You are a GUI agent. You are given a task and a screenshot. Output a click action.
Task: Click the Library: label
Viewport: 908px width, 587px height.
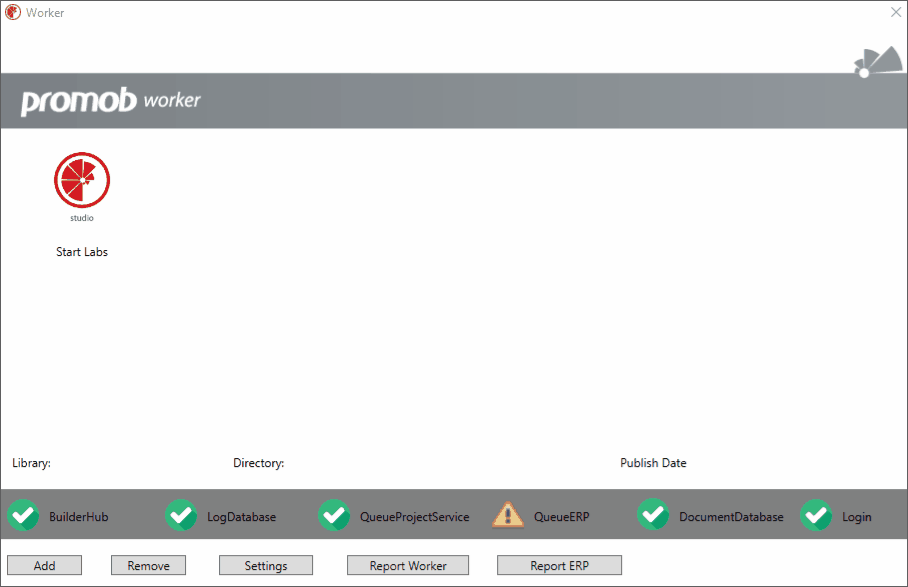point(31,463)
